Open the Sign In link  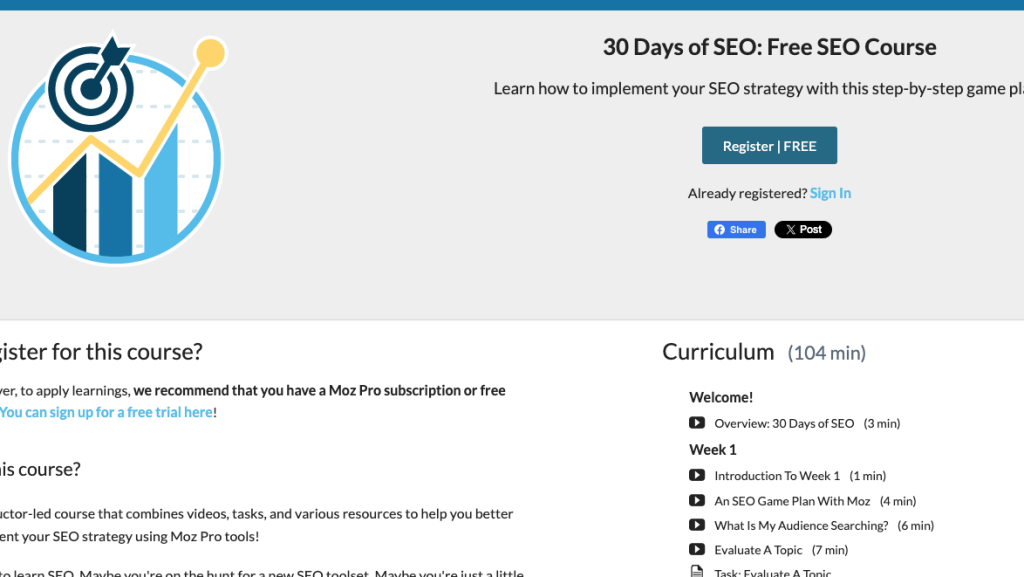click(x=830, y=193)
